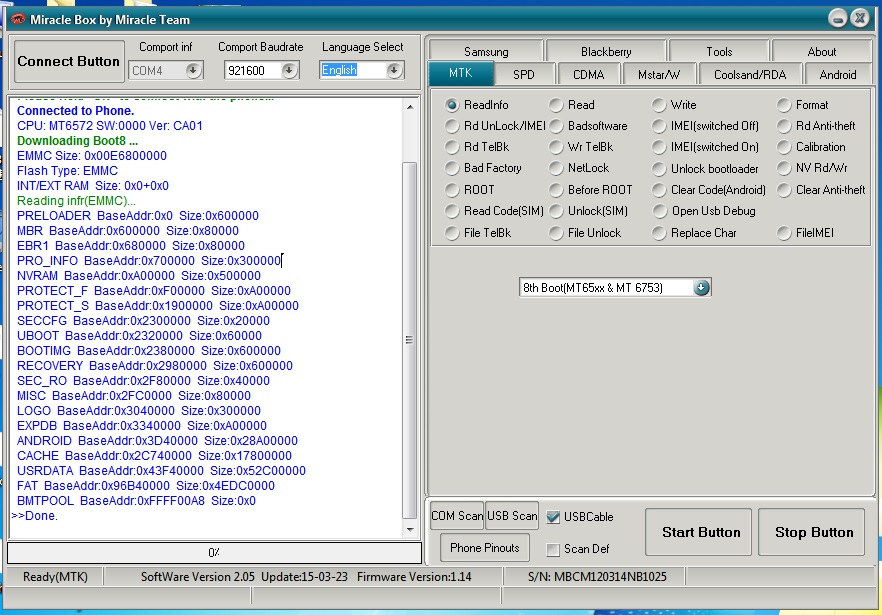Viewport: 882px width, 615px height.
Task: Run COM Scan
Action: point(457,516)
